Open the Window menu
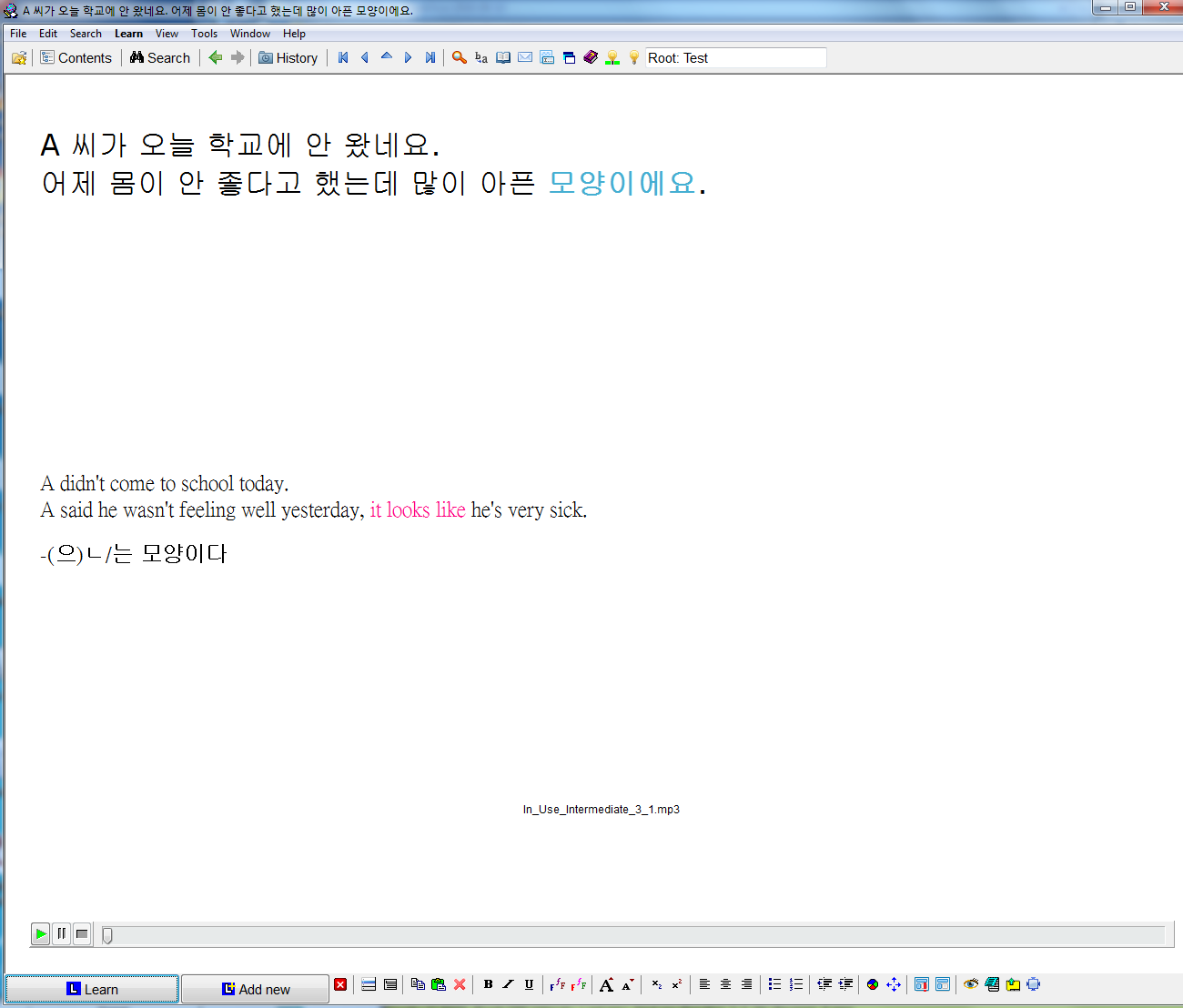Image resolution: width=1183 pixels, height=1008 pixels. [249, 34]
